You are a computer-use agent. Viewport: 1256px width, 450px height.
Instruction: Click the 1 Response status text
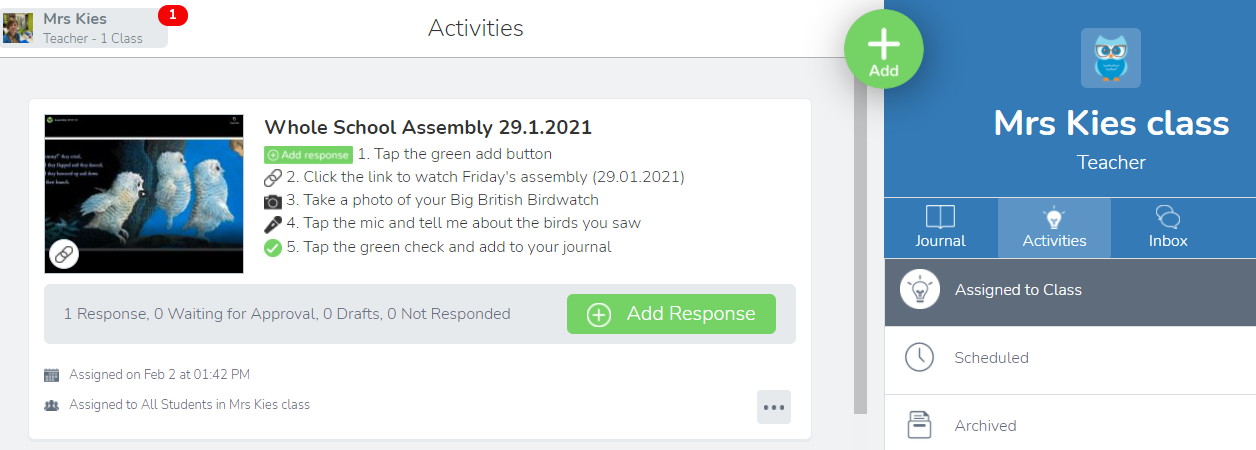[x=104, y=314]
